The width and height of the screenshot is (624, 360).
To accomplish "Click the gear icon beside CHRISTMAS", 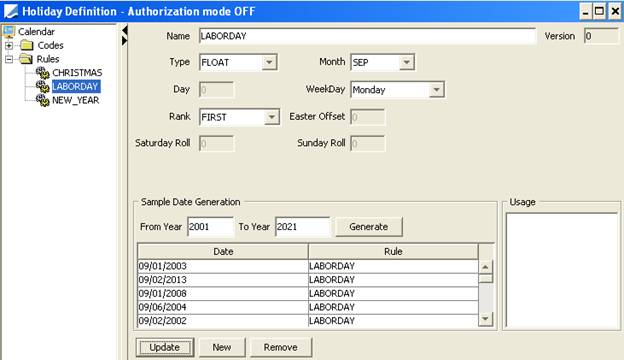I will pyautogui.click(x=43, y=73).
